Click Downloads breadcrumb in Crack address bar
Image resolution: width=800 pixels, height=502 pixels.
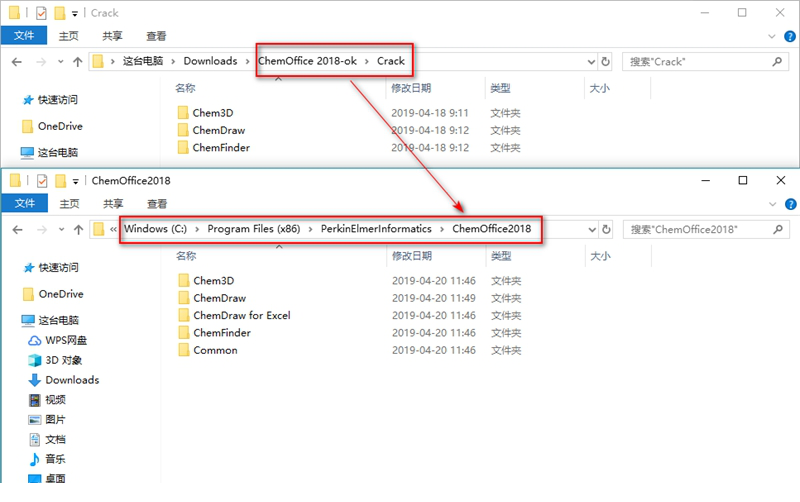point(210,61)
